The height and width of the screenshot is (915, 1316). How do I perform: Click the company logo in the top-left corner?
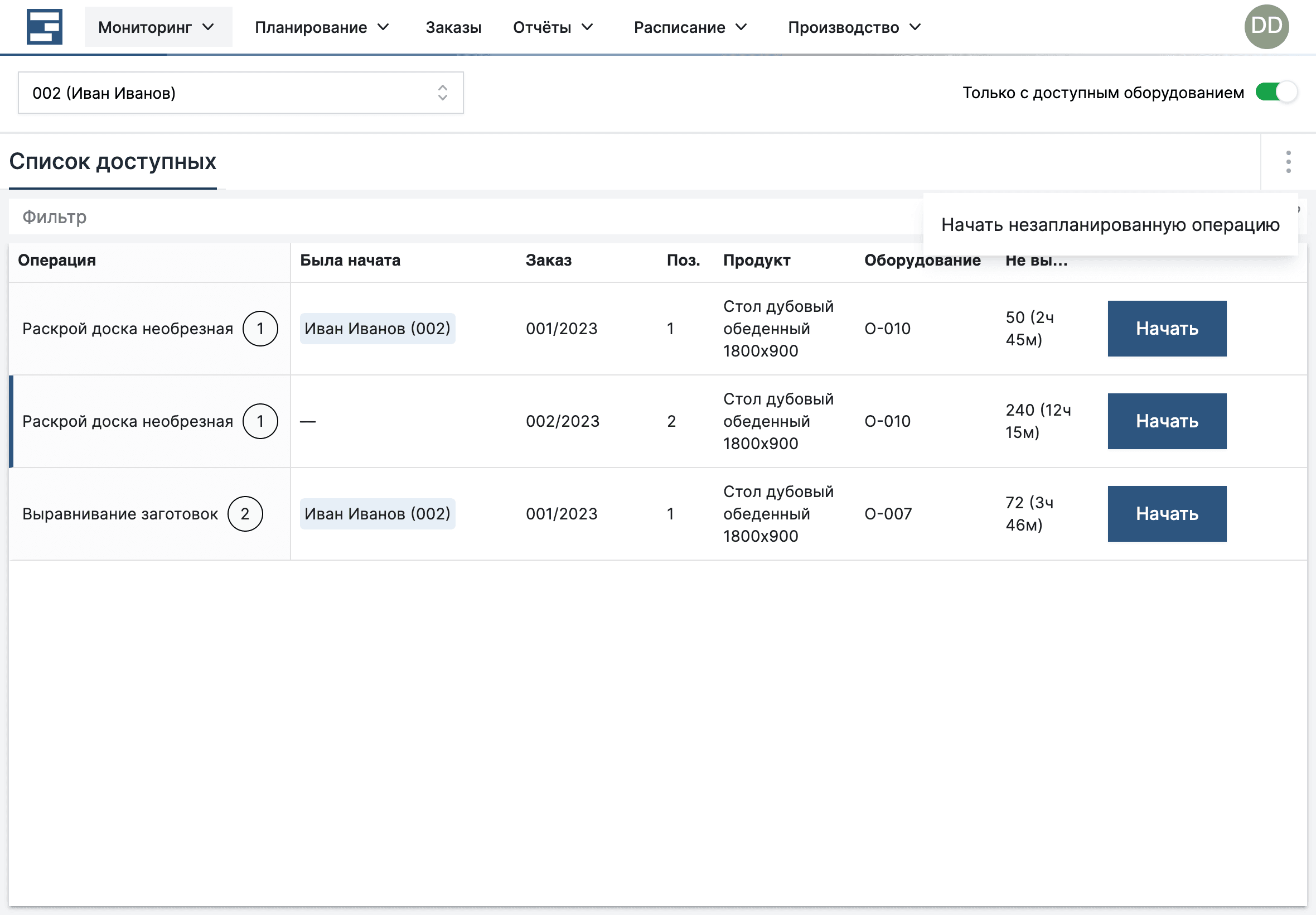coord(45,26)
